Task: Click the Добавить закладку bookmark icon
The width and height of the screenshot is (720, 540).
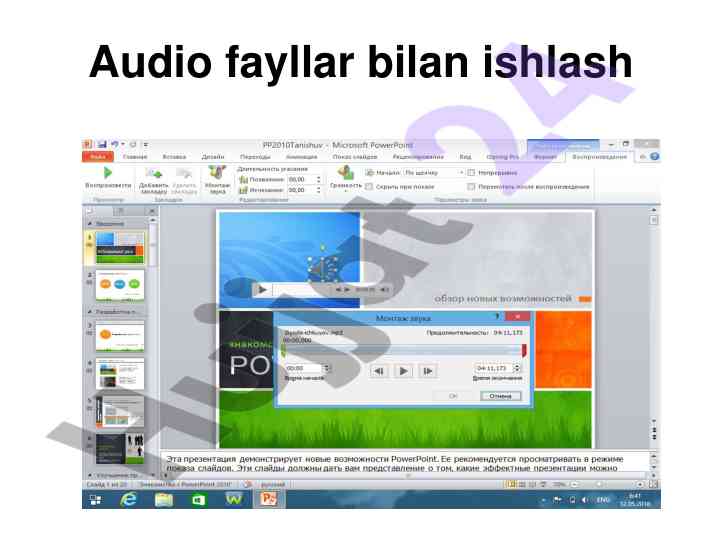Action: (x=155, y=173)
